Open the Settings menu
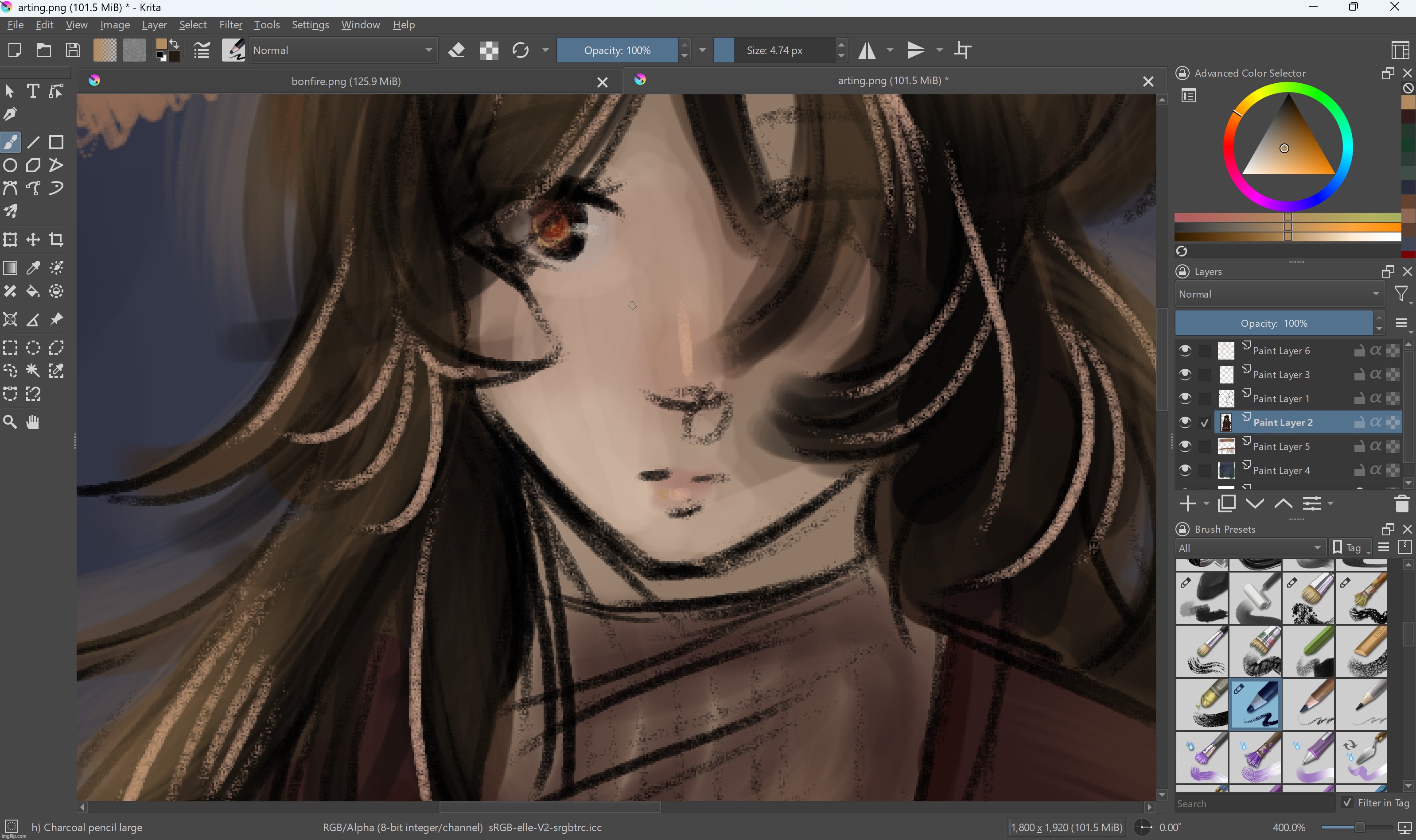Viewport: 1416px width, 840px height. click(x=310, y=25)
